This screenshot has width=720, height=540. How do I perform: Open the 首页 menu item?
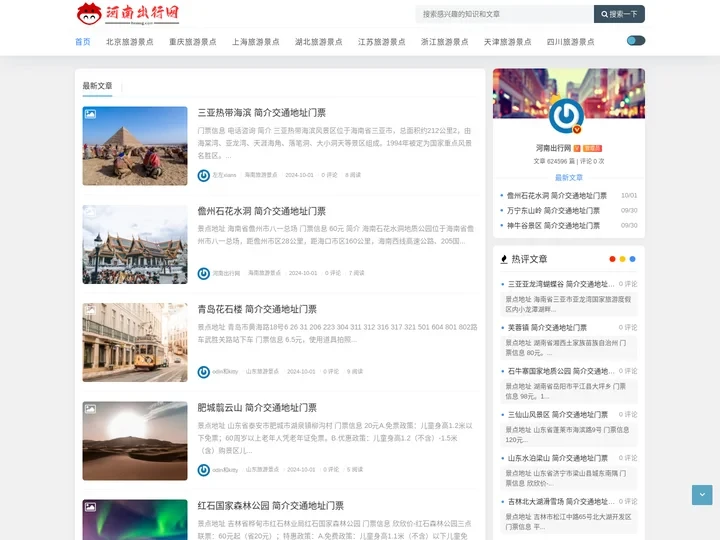pos(83,42)
